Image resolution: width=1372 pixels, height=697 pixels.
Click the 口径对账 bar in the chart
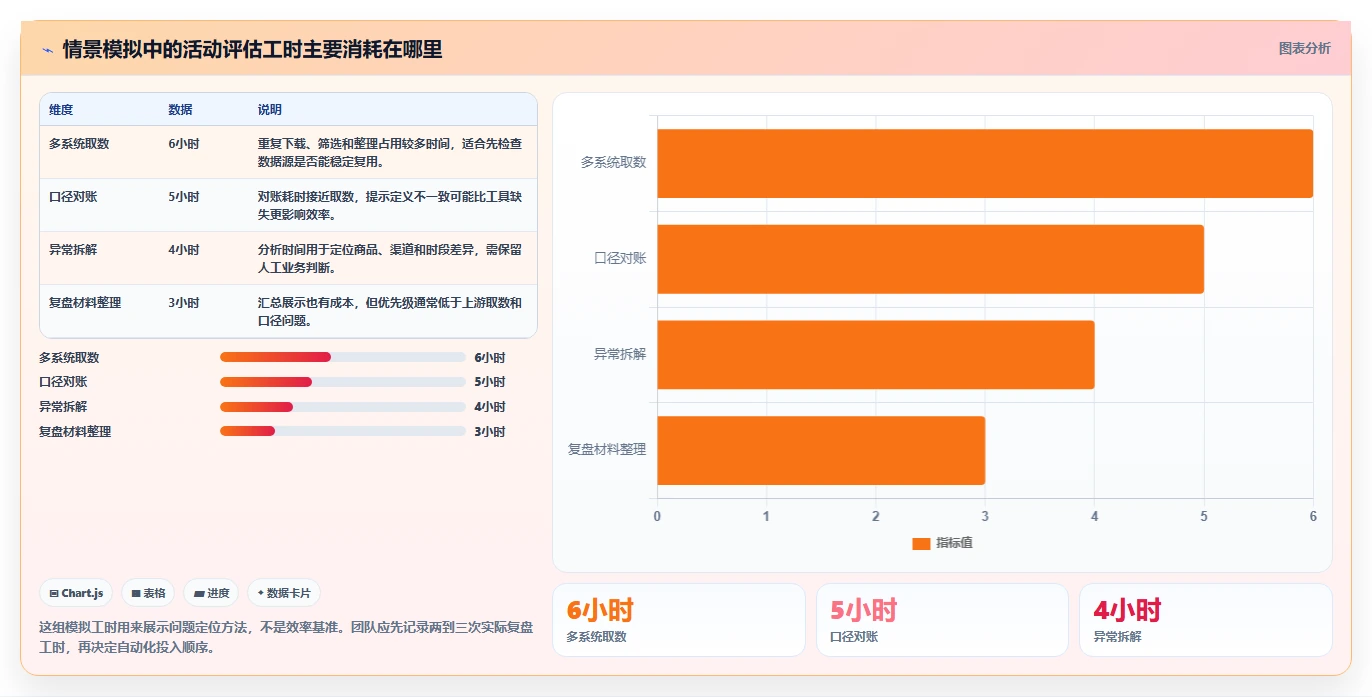click(930, 259)
